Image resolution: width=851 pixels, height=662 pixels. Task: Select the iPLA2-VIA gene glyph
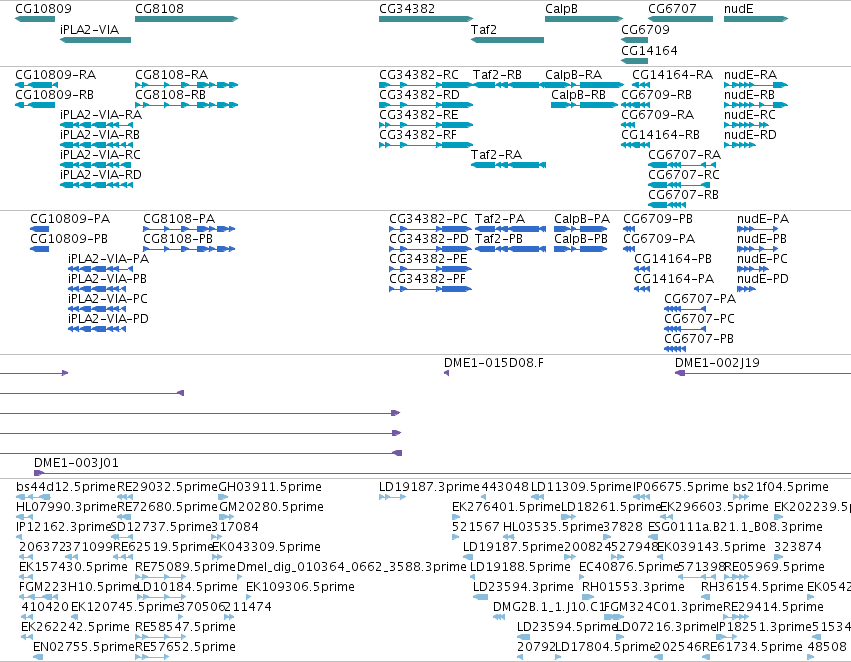click(96, 40)
